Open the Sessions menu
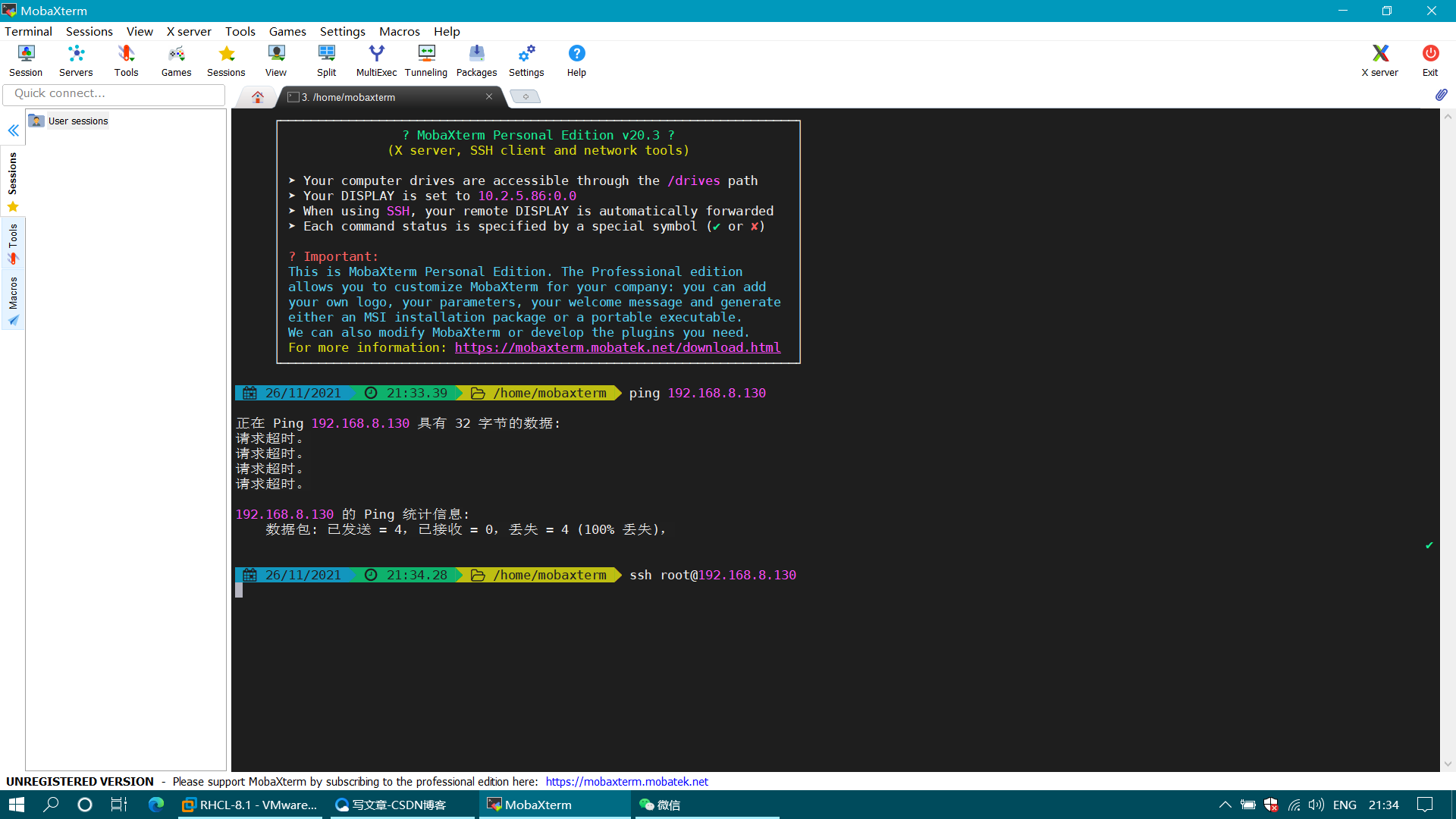Screen dimensions: 1456x819 (89, 31)
